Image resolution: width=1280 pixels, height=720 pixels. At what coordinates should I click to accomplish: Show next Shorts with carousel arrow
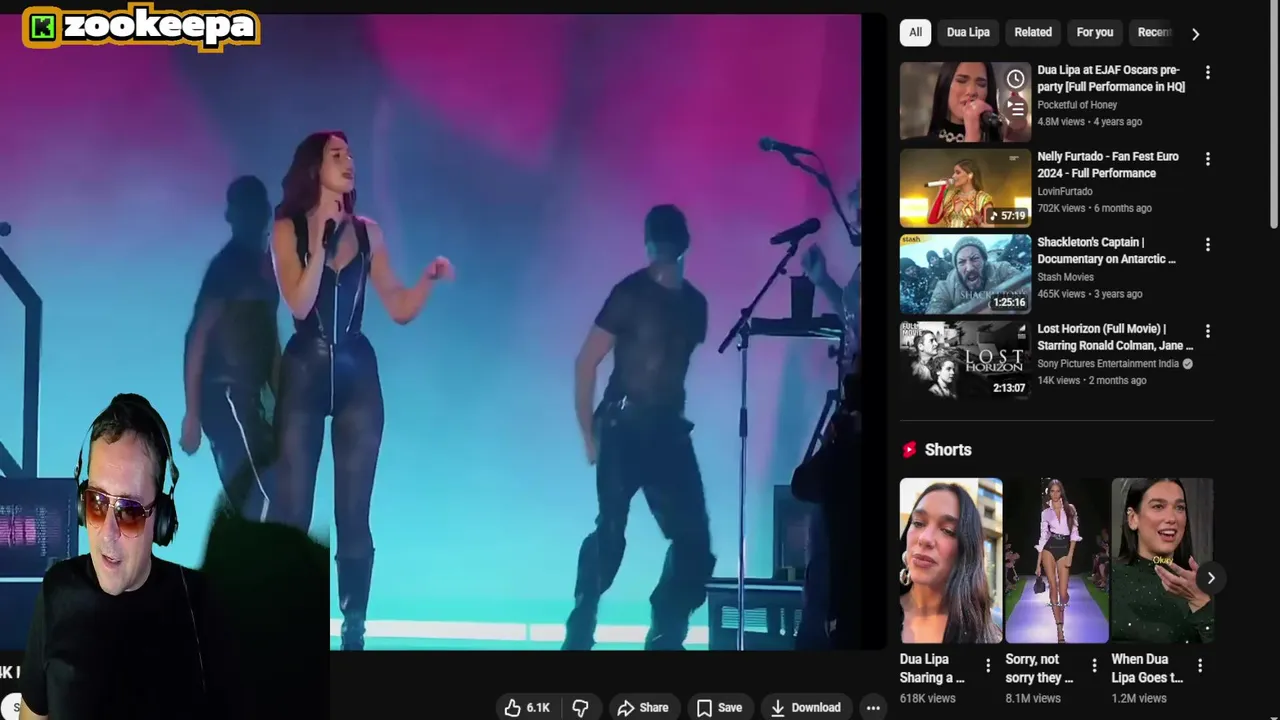(x=1211, y=578)
